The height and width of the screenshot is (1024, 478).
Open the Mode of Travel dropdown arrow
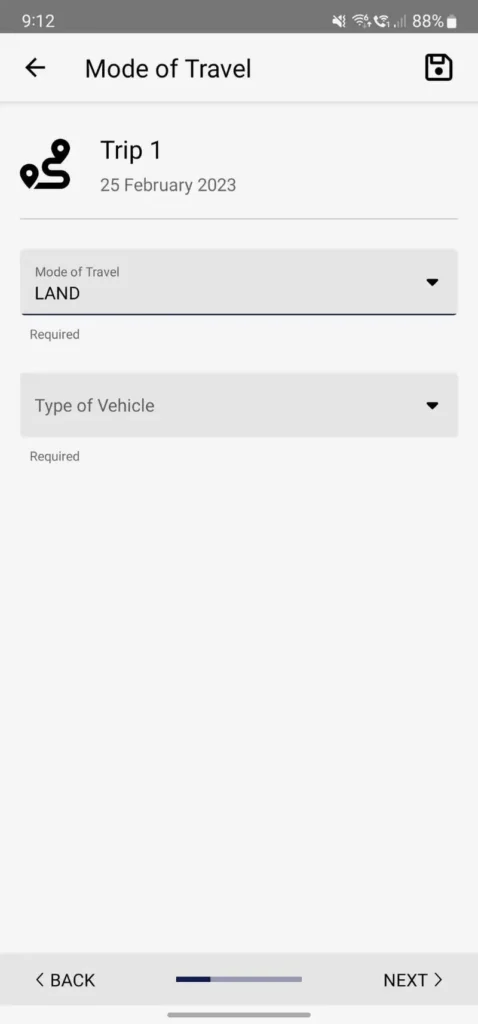(x=432, y=282)
